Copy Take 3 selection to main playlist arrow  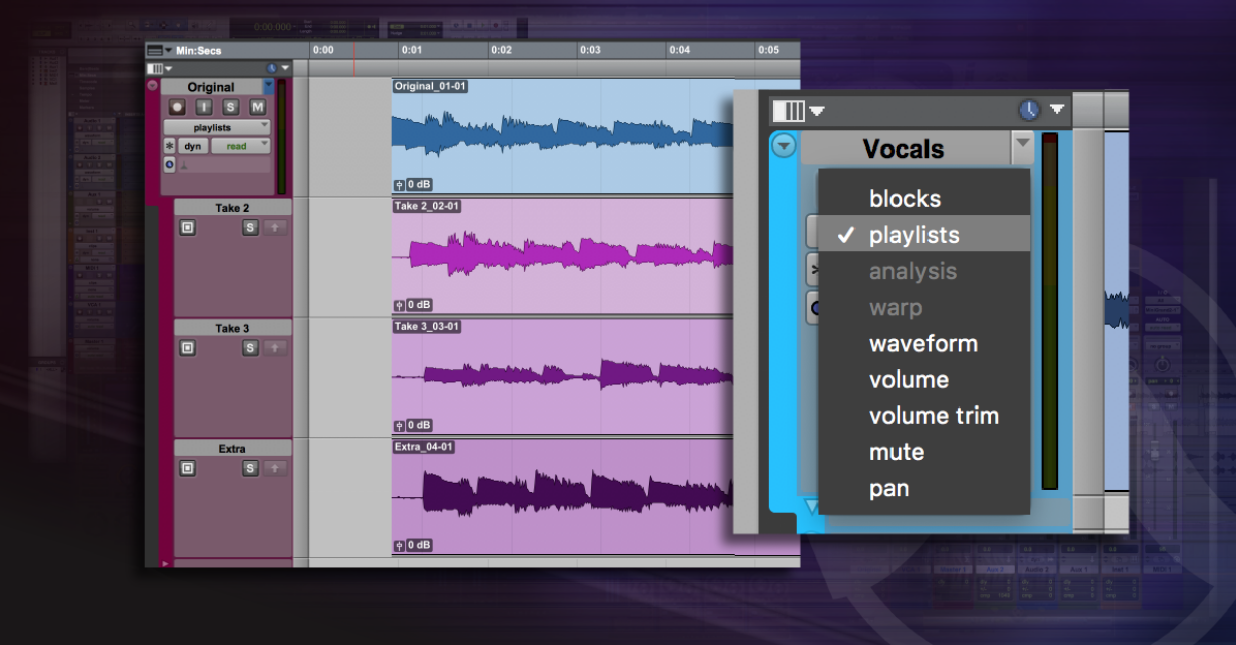[276, 348]
